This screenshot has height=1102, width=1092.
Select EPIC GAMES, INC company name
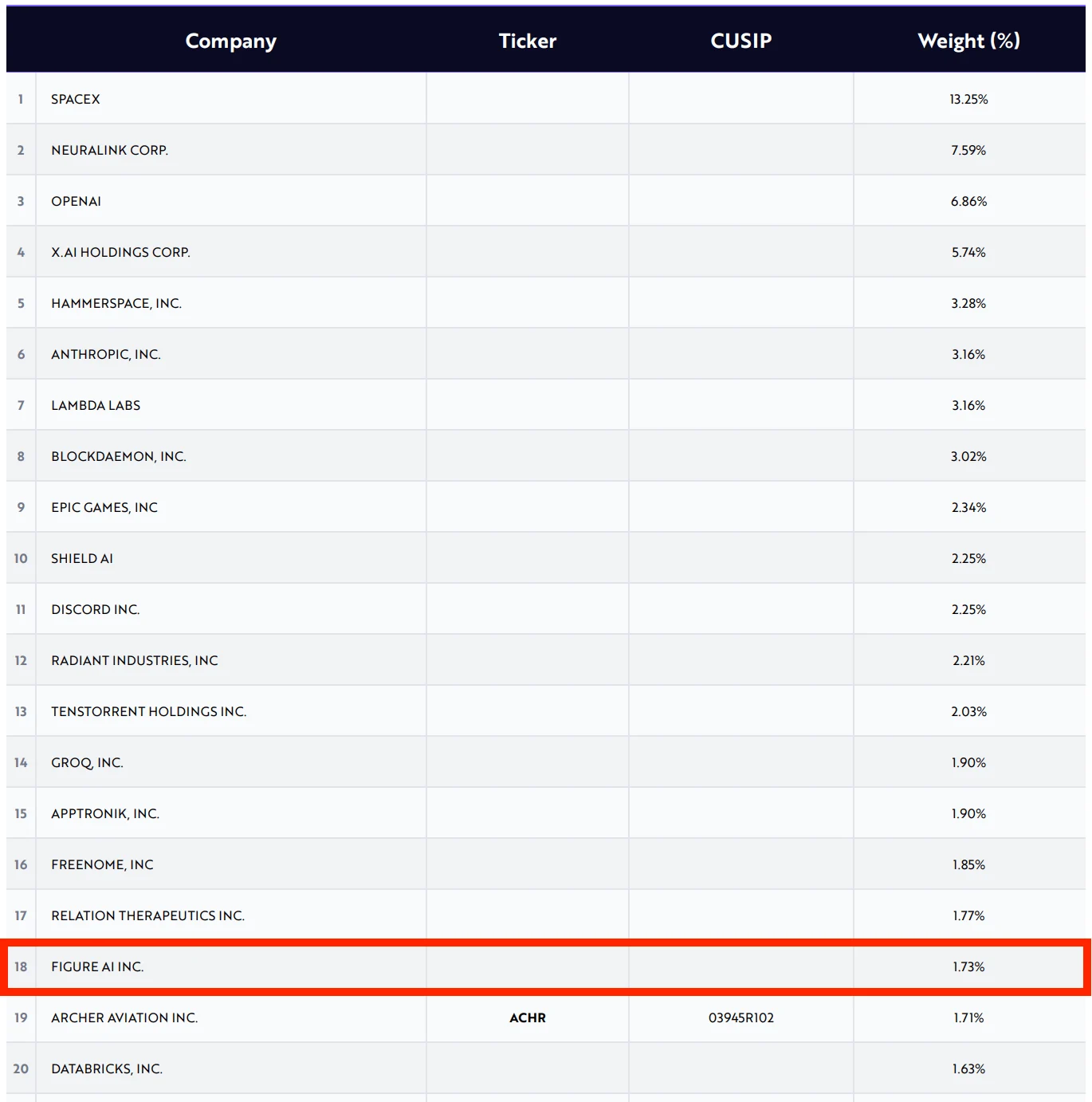pos(104,507)
